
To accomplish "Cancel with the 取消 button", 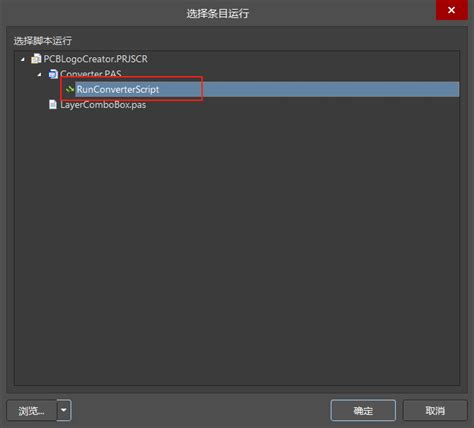I will point(435,410).
